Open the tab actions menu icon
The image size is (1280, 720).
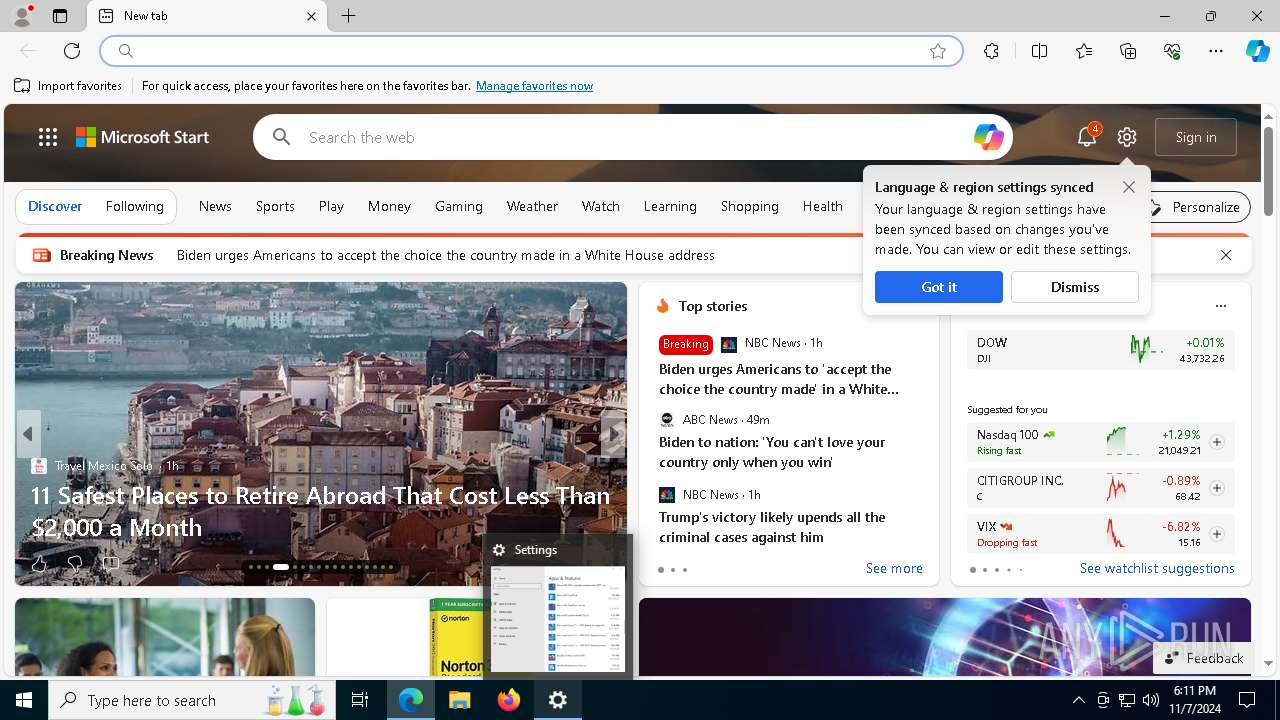[60, 16]
